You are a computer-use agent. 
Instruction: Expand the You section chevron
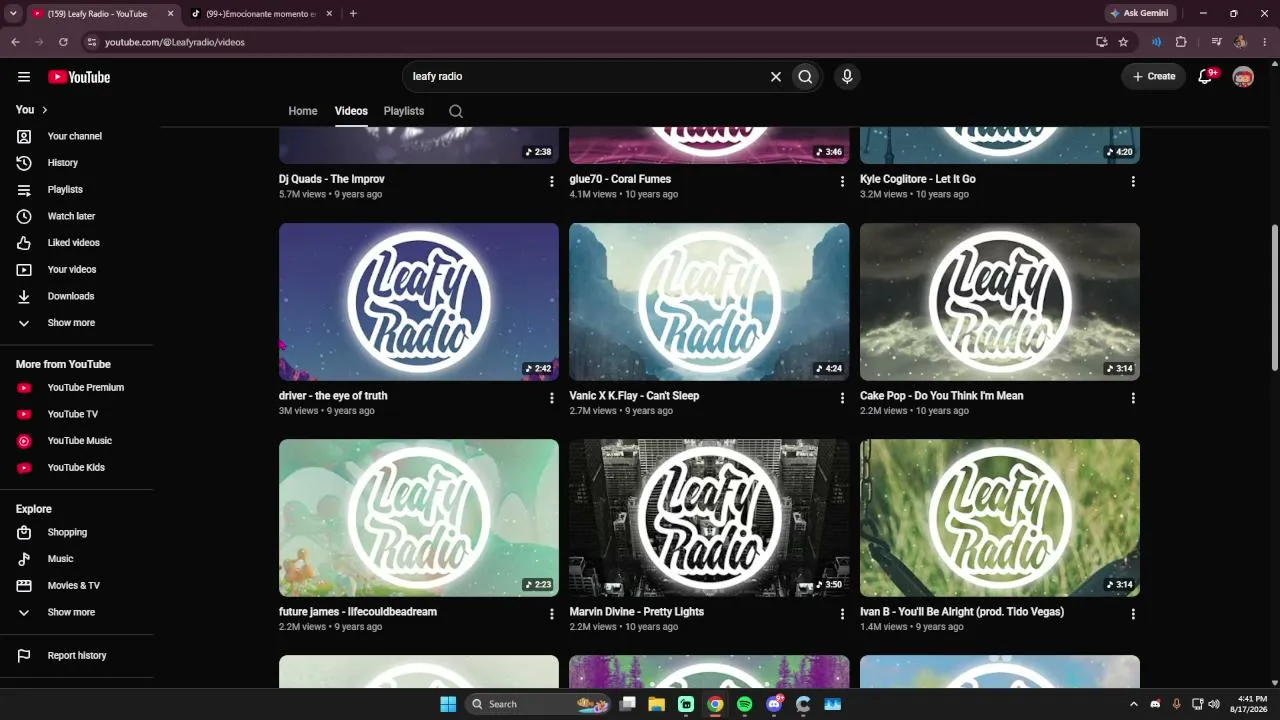(44, 110)
